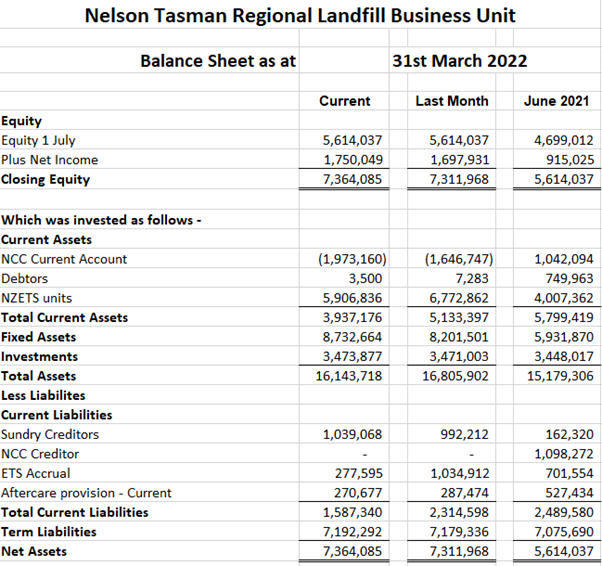602x566 pixels.
Task: Select the 'Net Assets' row label
Action: (34, 552)
